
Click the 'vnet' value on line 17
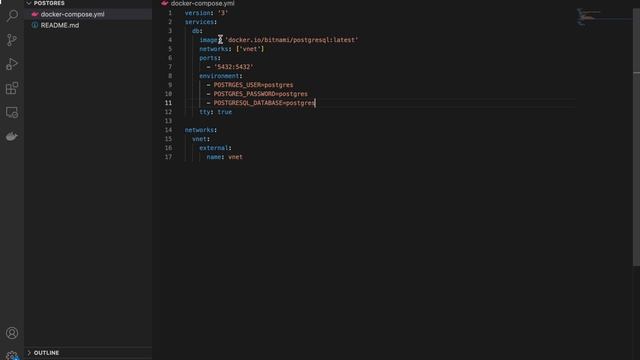pyautogui.click(x=235, y=157)
